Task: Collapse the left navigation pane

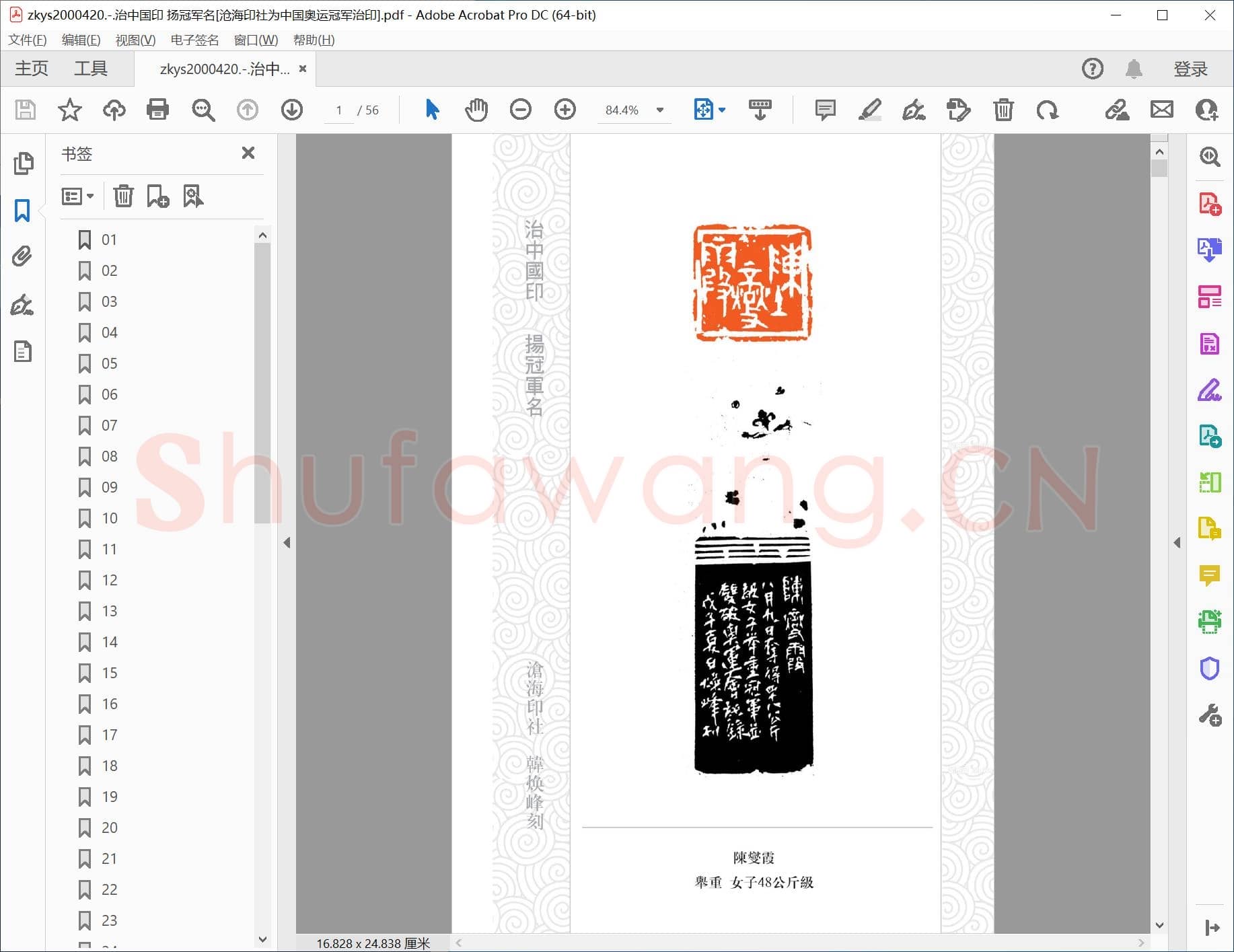Action: (x=287, y=542)
